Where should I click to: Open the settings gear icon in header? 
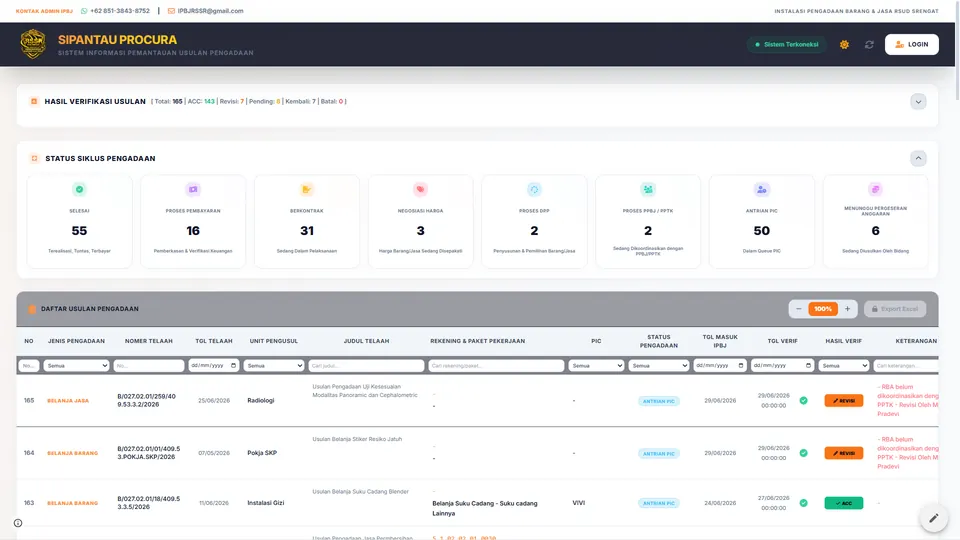tap(844, 45)
